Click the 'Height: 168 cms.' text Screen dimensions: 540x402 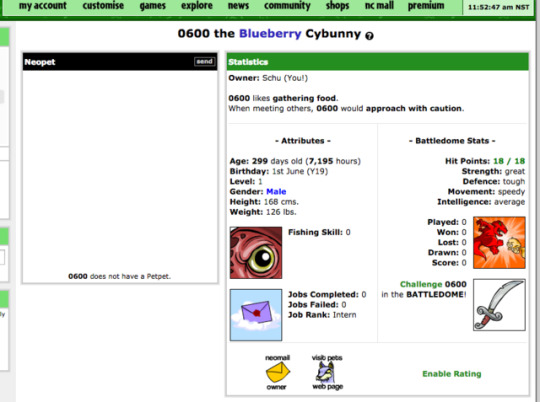(264, 202)
